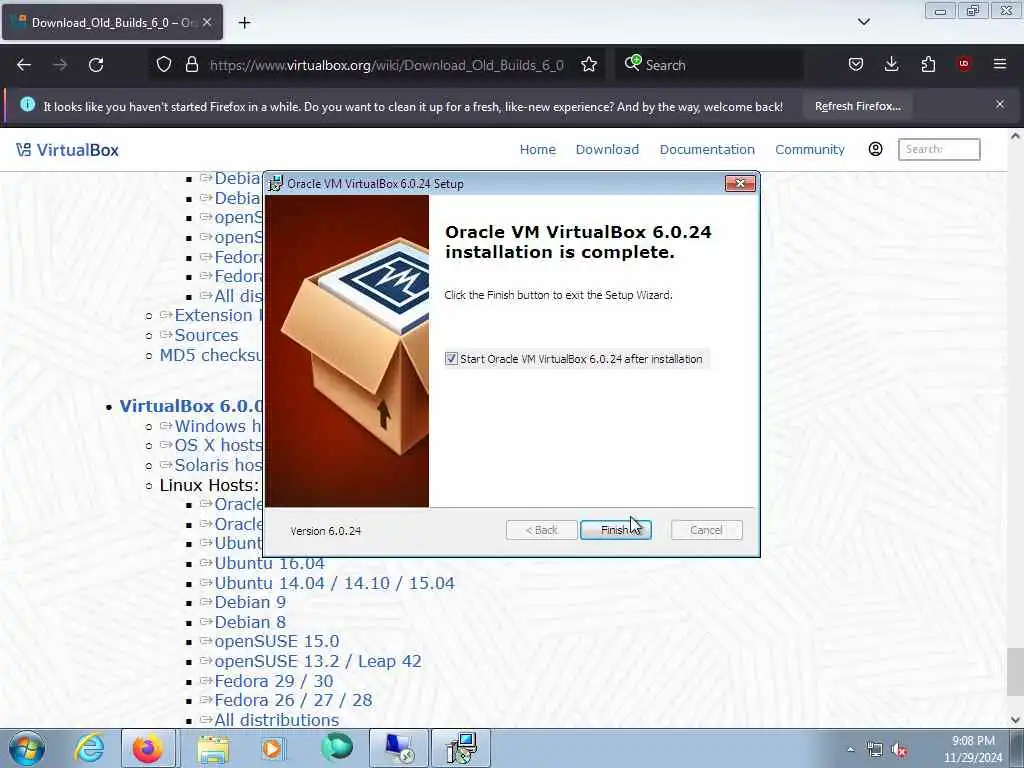Click the address bar URL

[387, 65]
